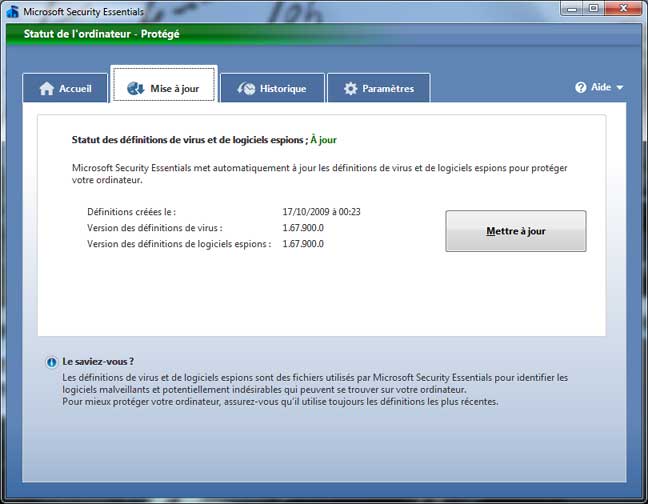Maximize the Security Essentials window
Screen dimensions: 648x504
pos(594,8)
